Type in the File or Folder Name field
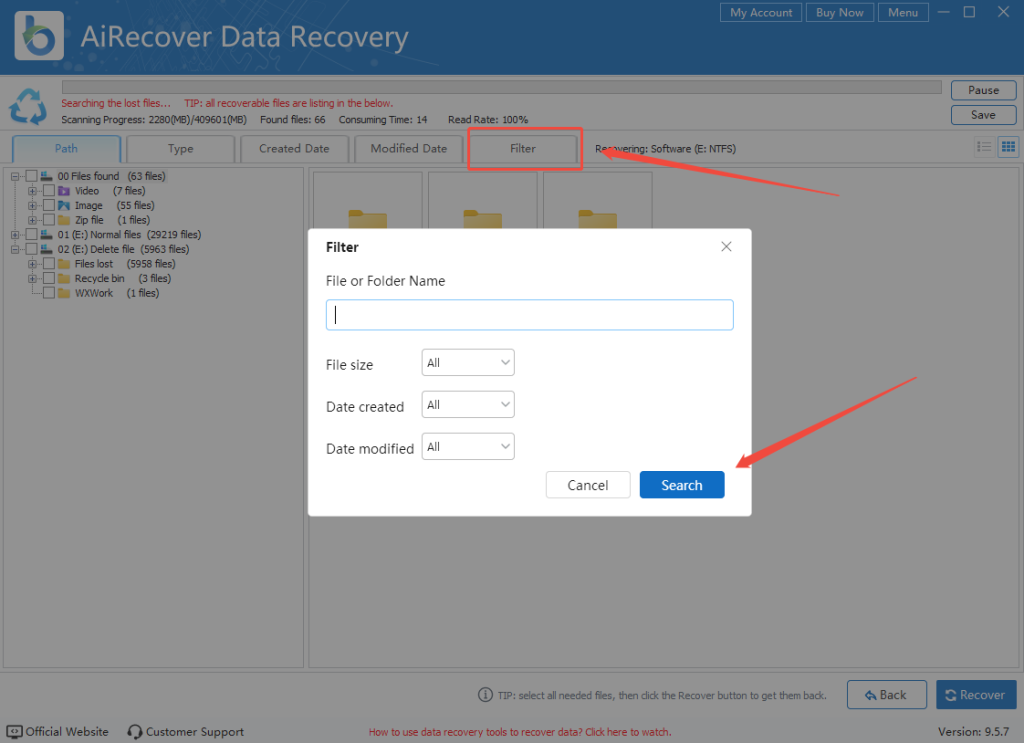Image resolution: width=1024 pixels, height=743 pixels. (x=529, y=314)
